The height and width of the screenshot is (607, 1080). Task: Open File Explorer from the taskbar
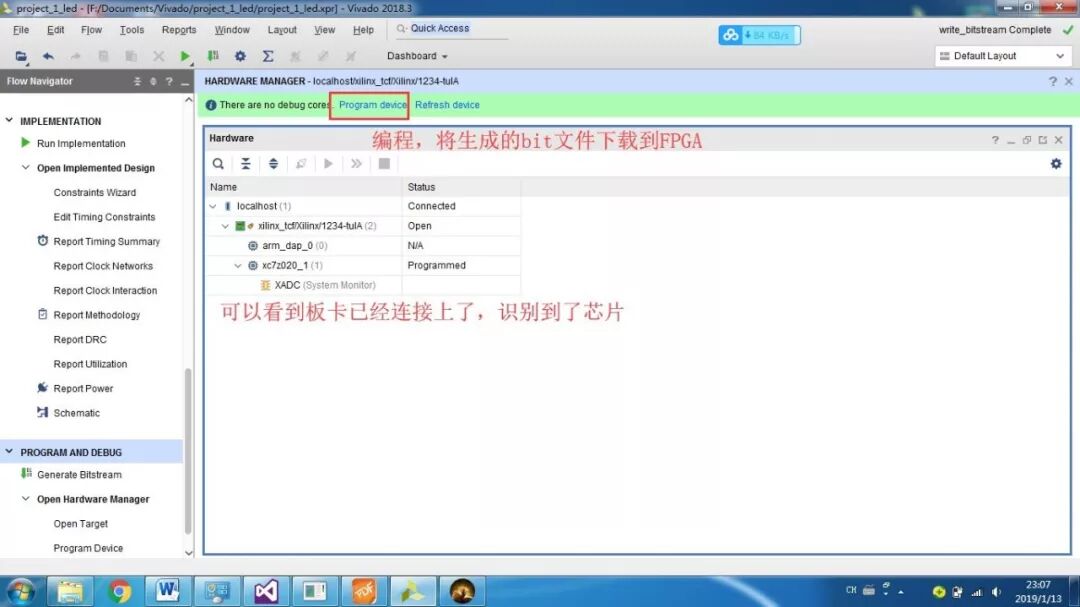[70, 591]
